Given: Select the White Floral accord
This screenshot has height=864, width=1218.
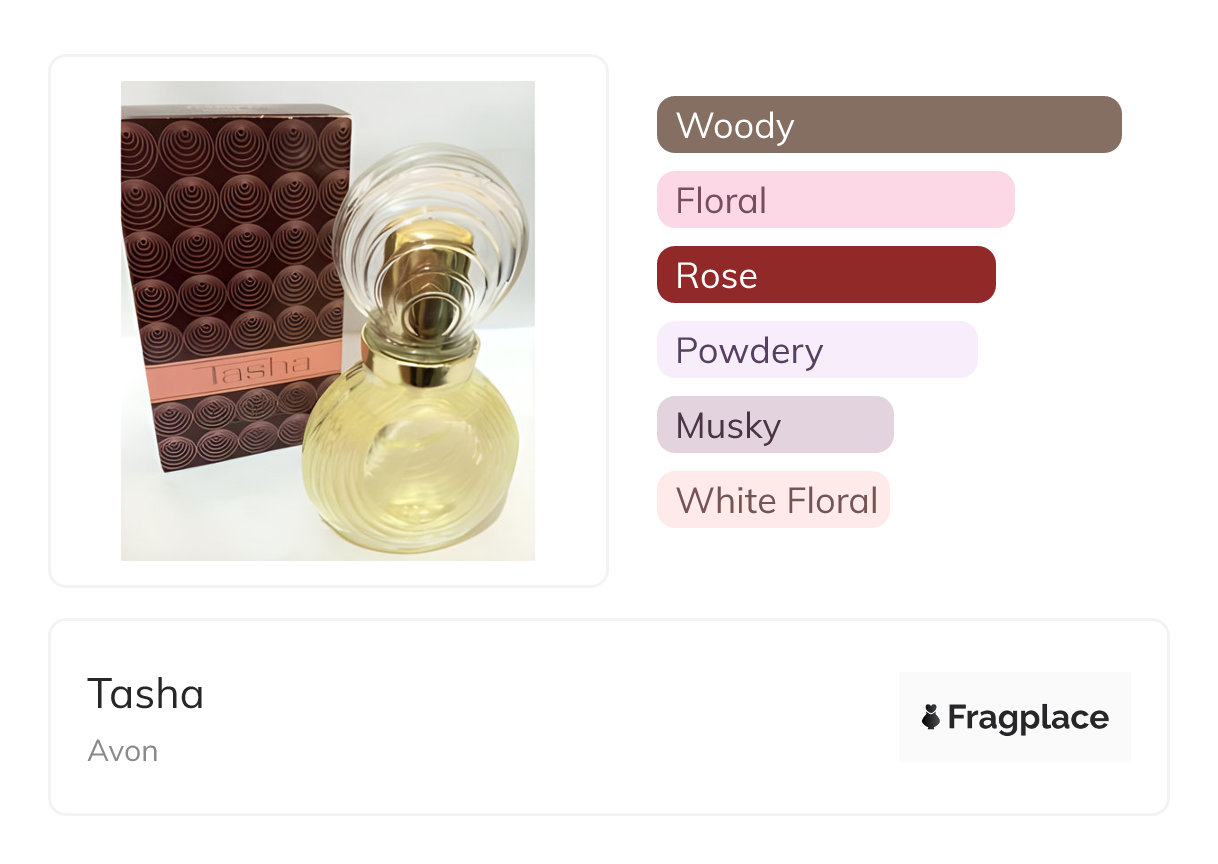Looking at the screenshot, I should point(773,500).
